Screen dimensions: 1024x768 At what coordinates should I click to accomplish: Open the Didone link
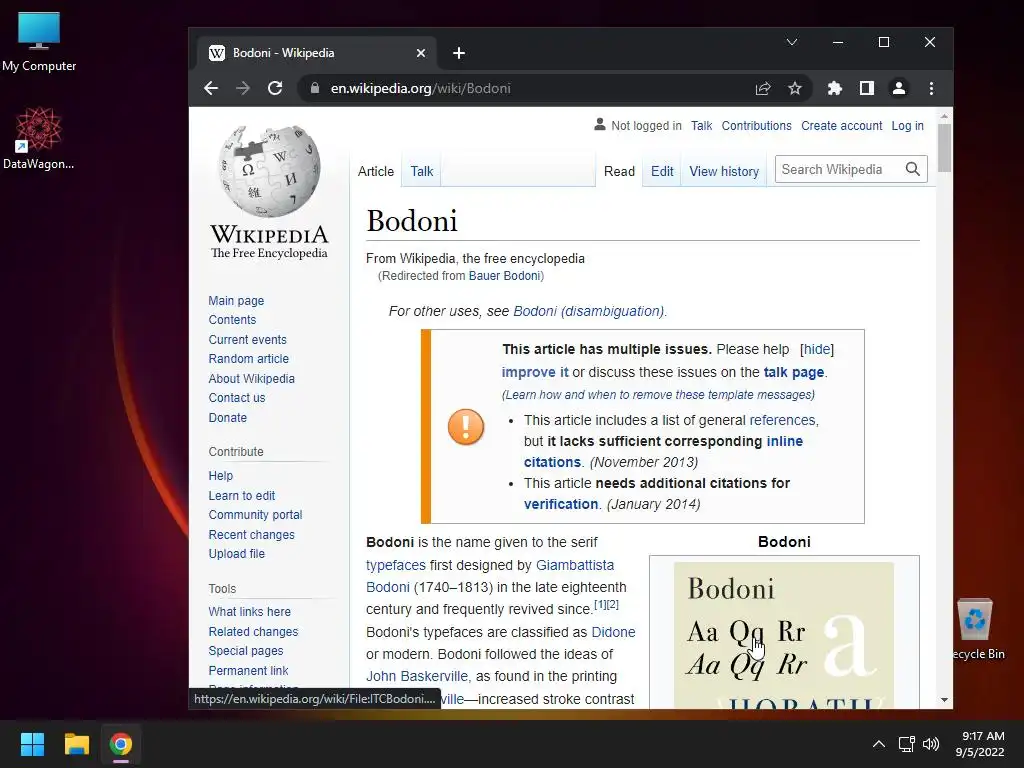pos(613,632)
